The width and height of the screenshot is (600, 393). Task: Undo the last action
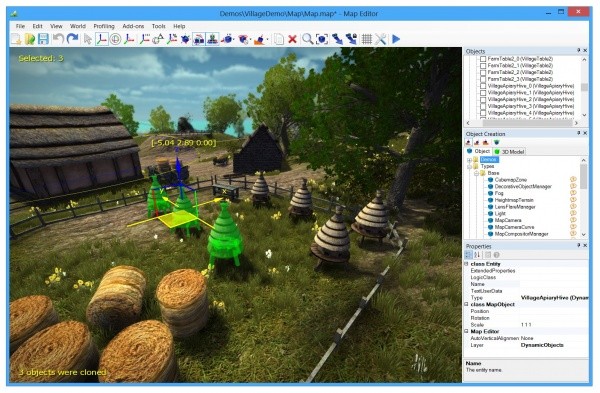click(x=58, y=39)
